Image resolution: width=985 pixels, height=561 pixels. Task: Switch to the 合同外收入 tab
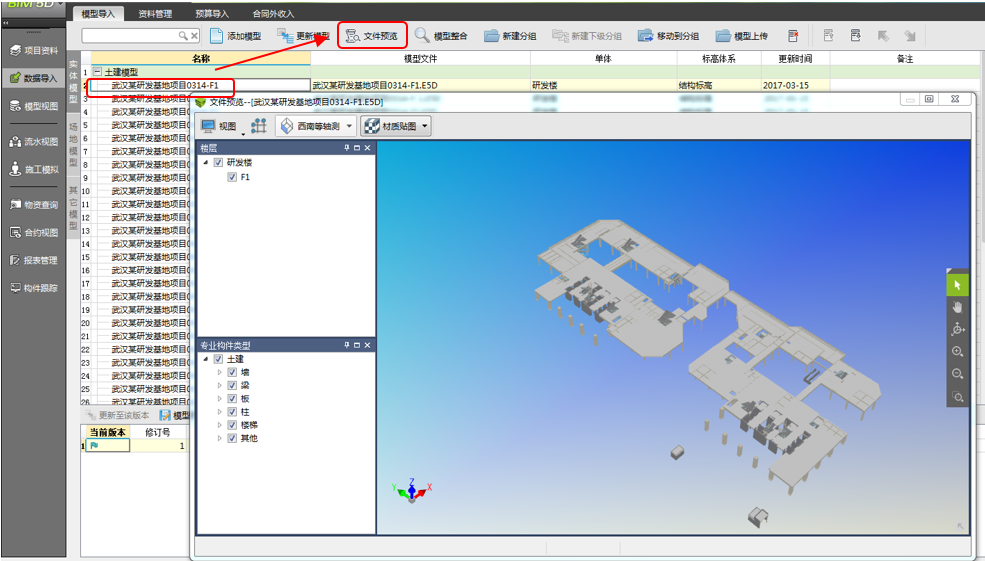pos(273,14)
